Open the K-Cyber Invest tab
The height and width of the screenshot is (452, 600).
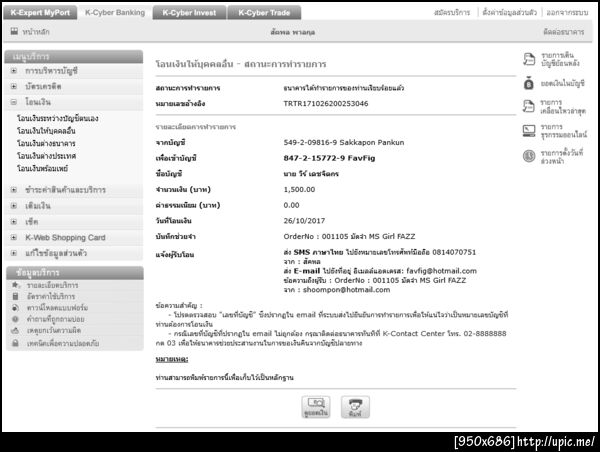(x=189, y=13)
